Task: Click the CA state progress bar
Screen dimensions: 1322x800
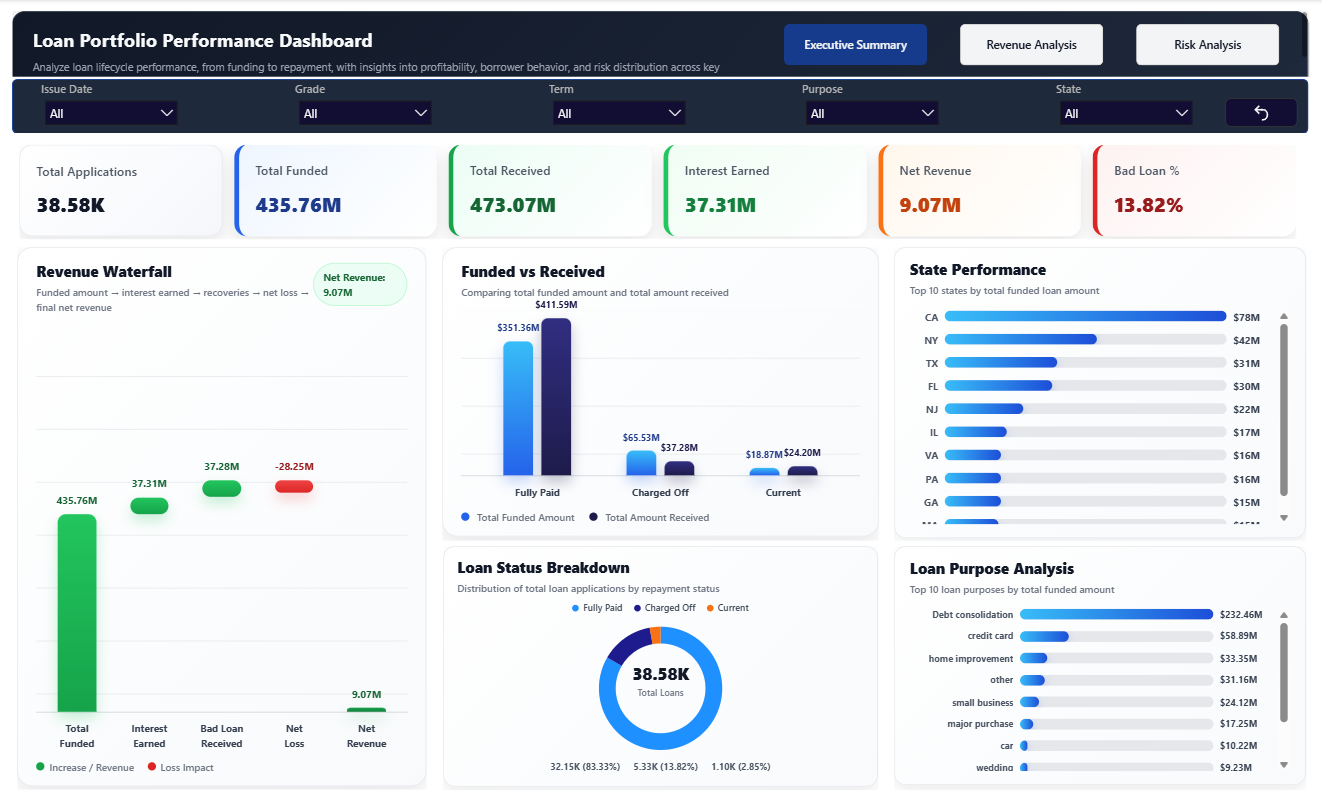Action: 1085,316
